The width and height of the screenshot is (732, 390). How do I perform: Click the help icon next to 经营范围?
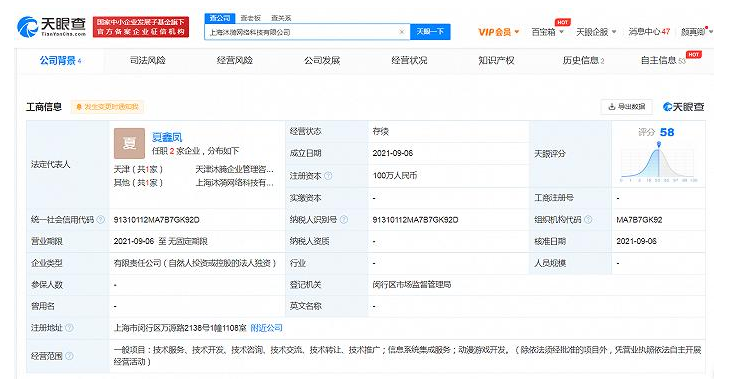point(69,356)
